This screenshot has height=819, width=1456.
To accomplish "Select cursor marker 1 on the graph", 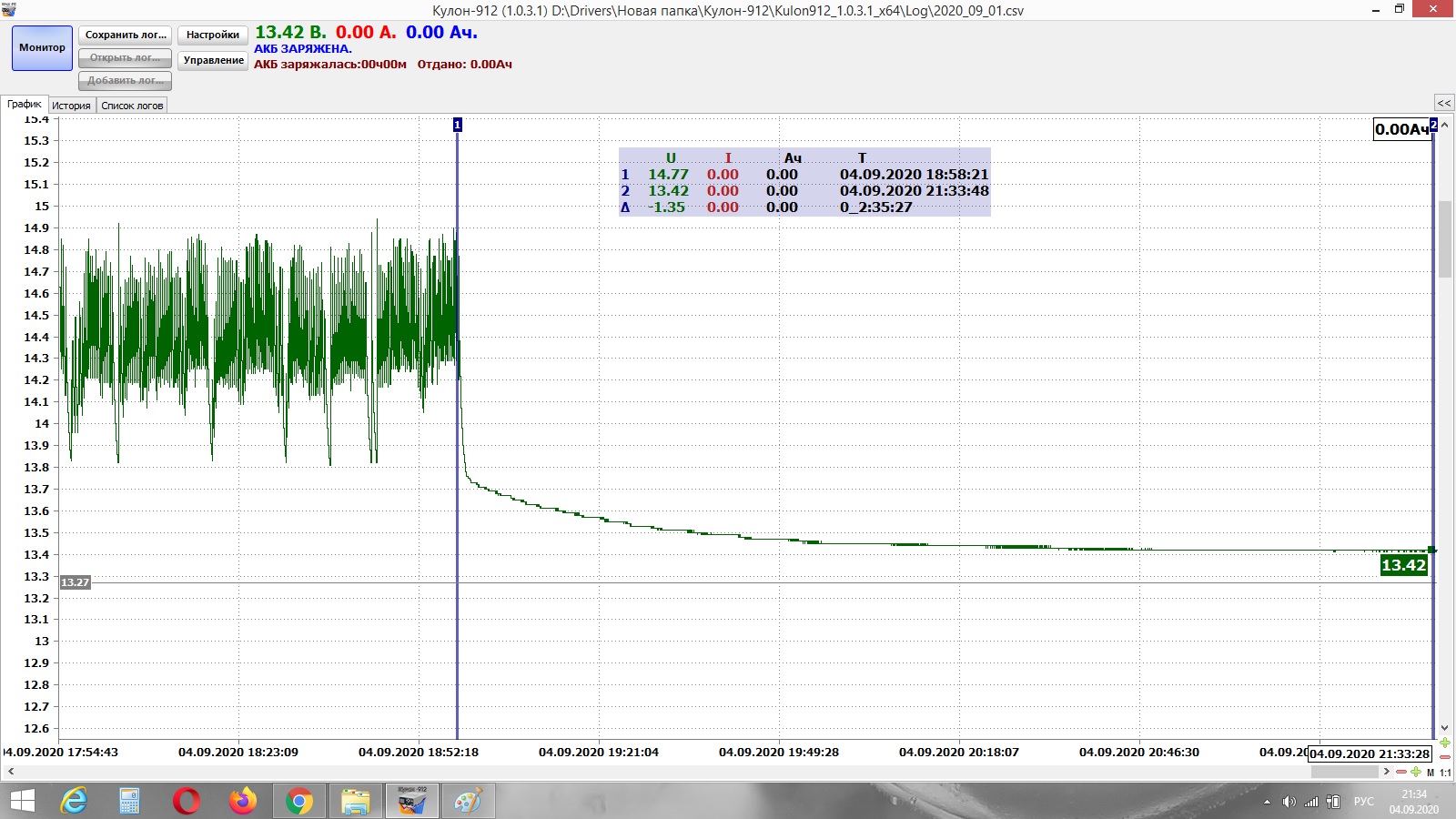I will tap(457, 125).
